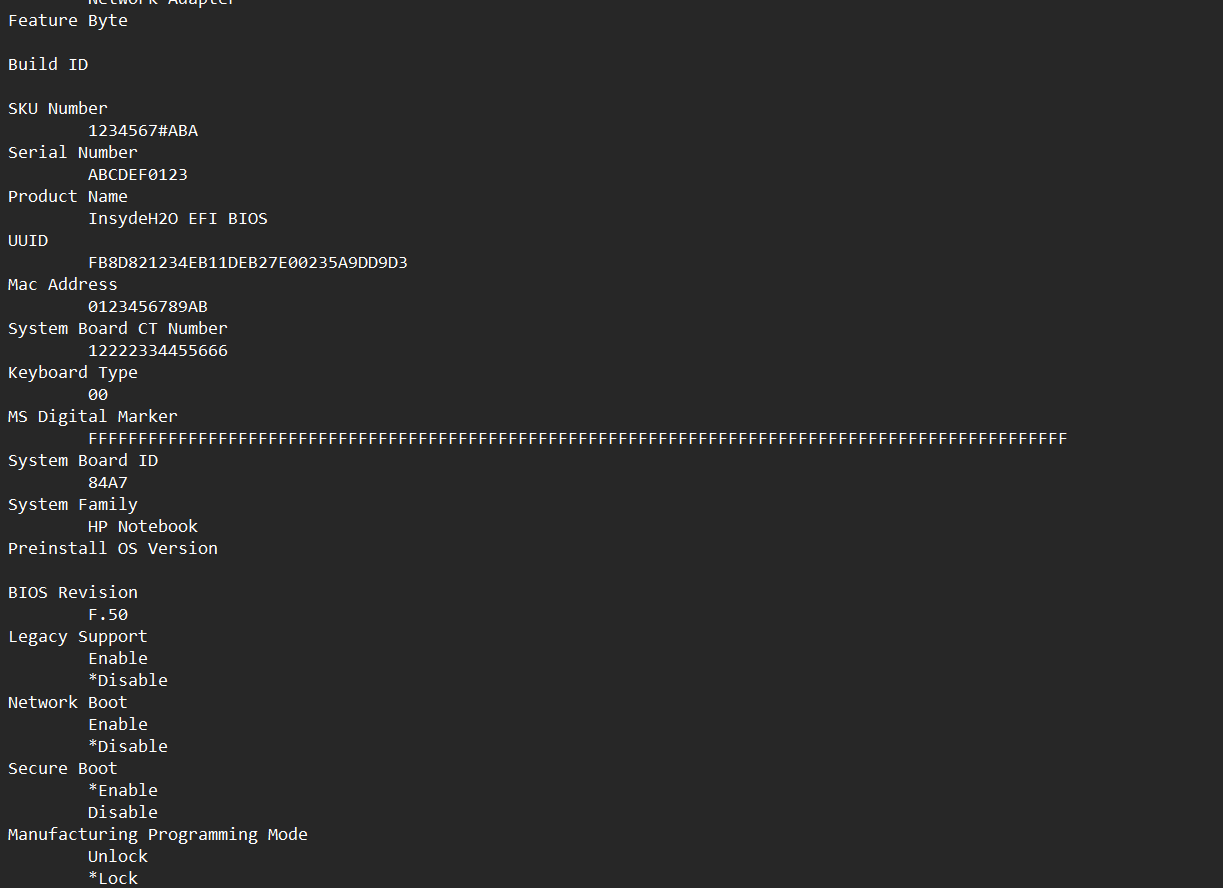The image size is (1223, 888).
Task: Click the BIOS Revision value F.50
Action: [108, 614]
